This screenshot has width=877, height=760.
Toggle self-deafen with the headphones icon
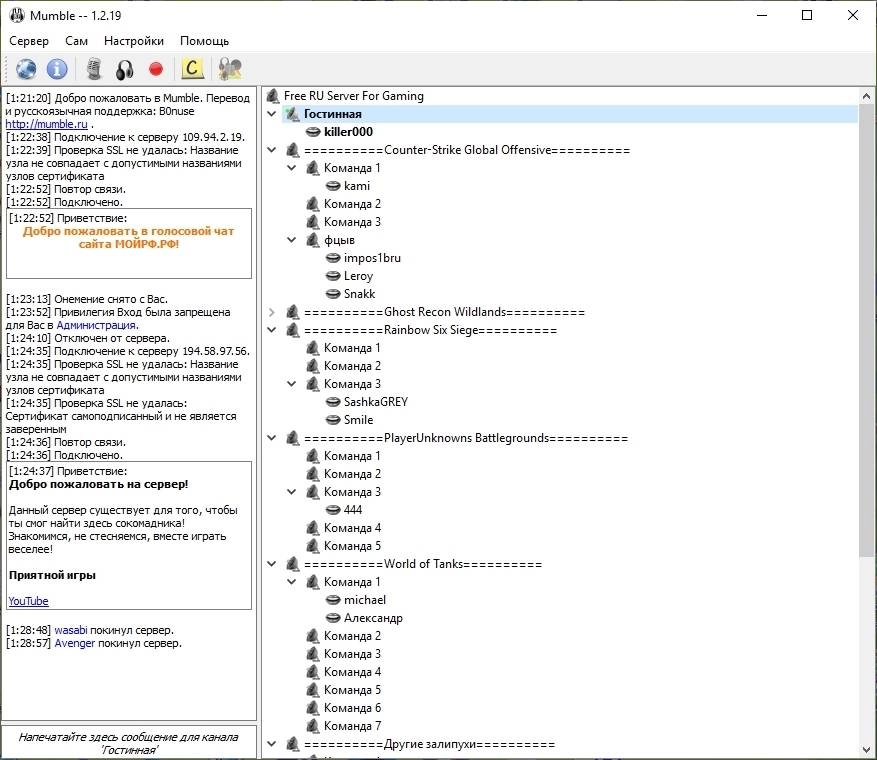tap(125, 69)
